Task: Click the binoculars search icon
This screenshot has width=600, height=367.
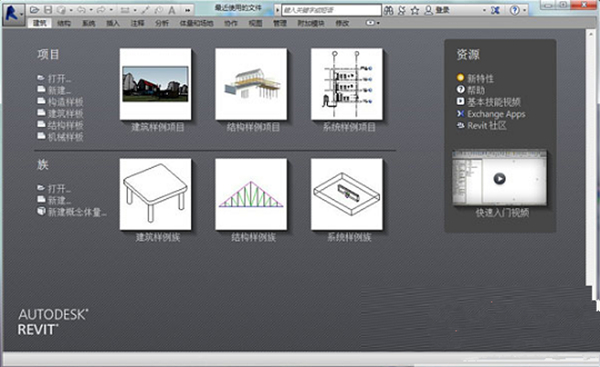Action: click(x=388, y=10)
